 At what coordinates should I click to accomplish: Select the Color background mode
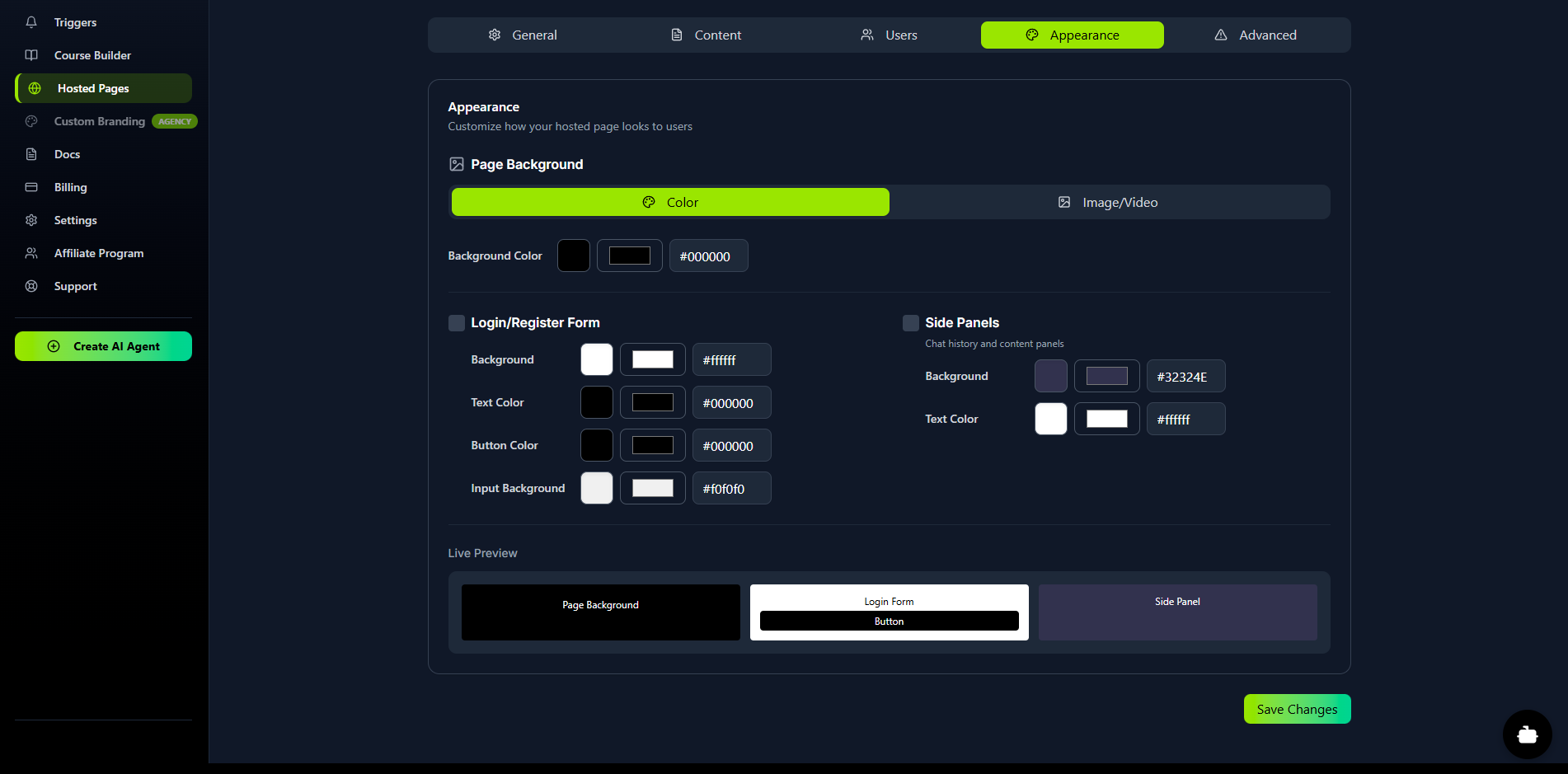(669, 202)
